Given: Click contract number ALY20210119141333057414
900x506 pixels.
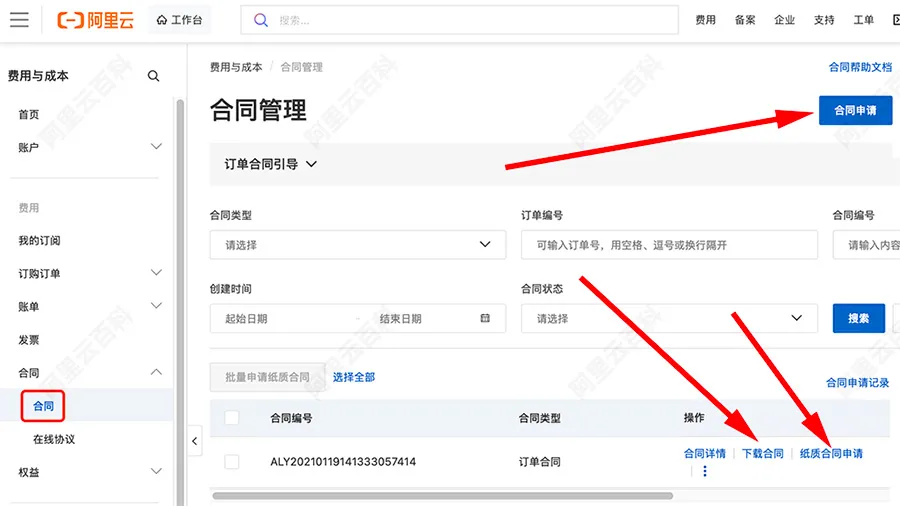Looking at the screenshot, I should pos(343,461).
